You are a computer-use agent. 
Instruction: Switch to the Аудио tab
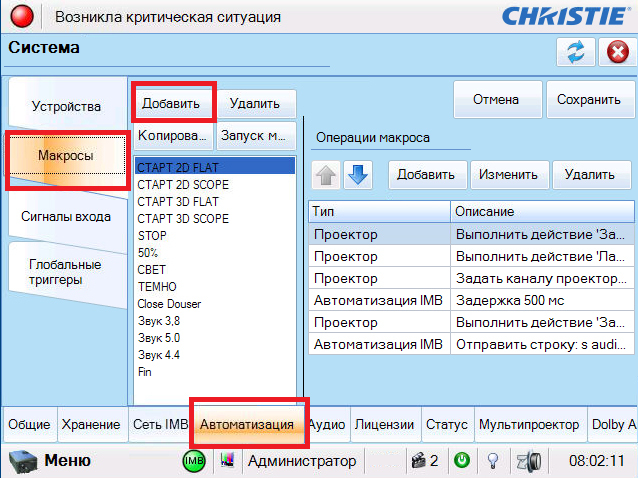pos(327,424)
